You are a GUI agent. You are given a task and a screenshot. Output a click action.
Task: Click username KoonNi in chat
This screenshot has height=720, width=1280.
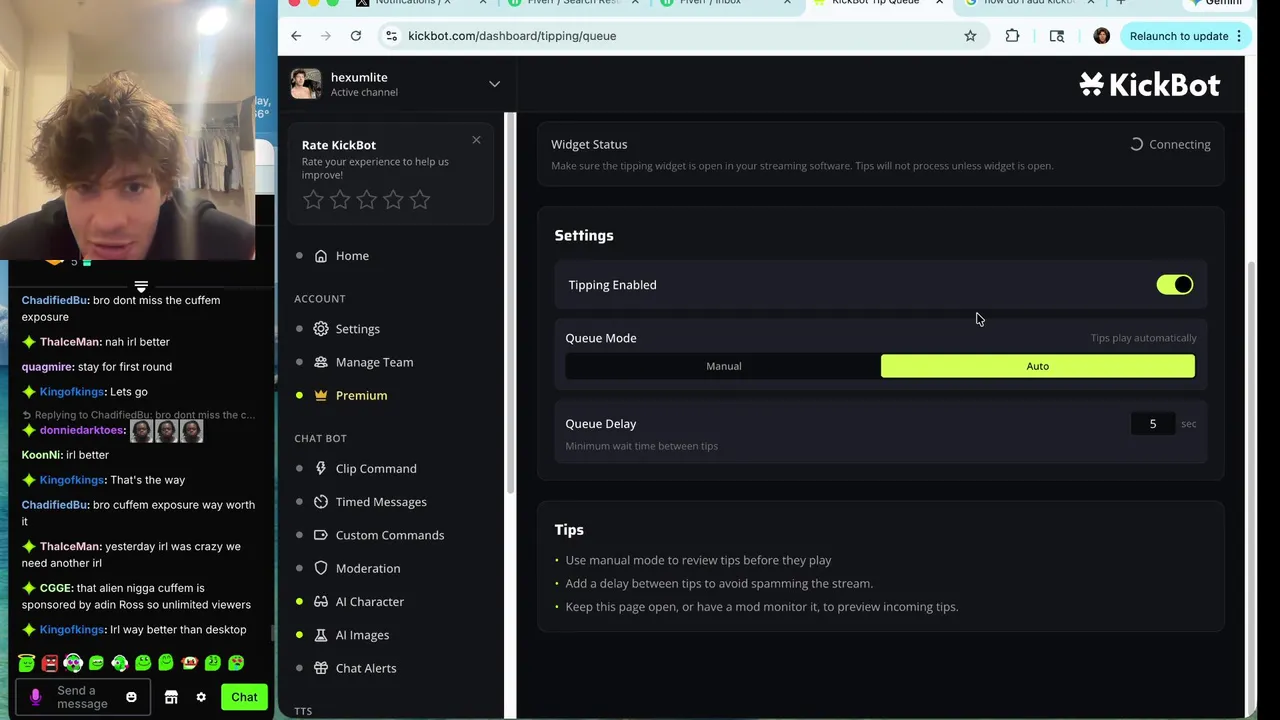(41, 455)
